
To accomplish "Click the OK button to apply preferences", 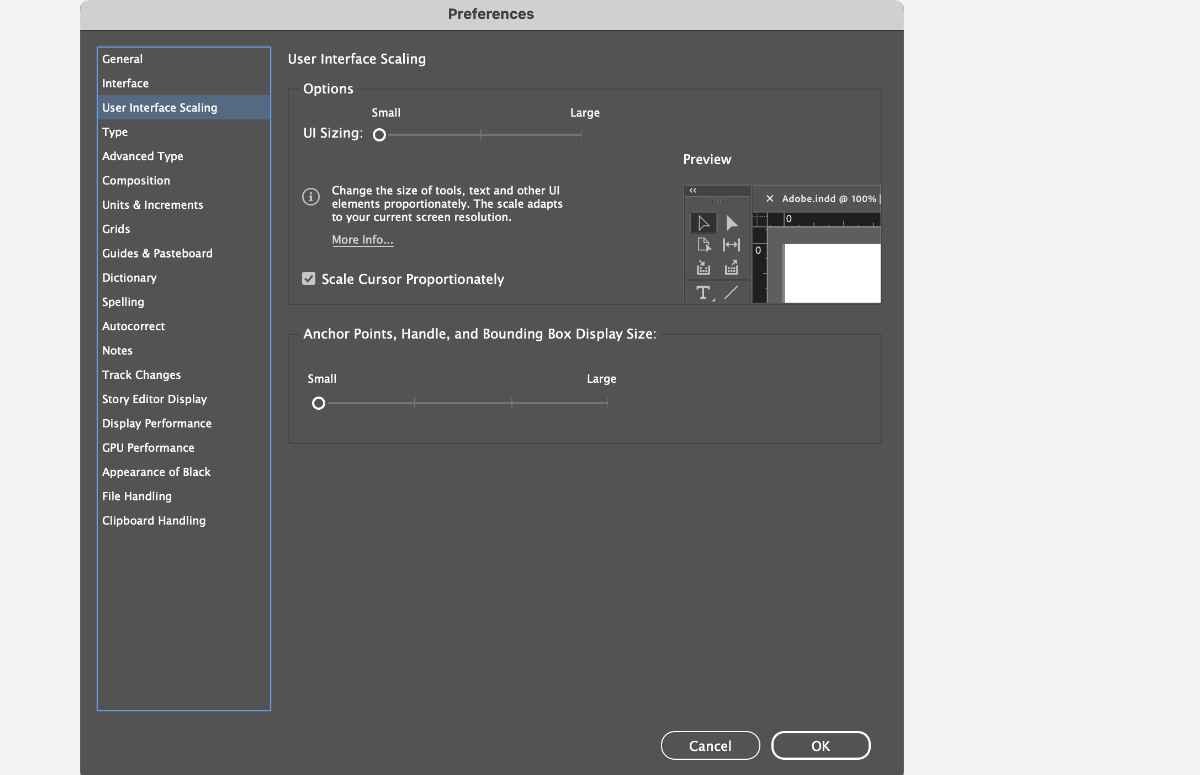I will coord(820,745).
